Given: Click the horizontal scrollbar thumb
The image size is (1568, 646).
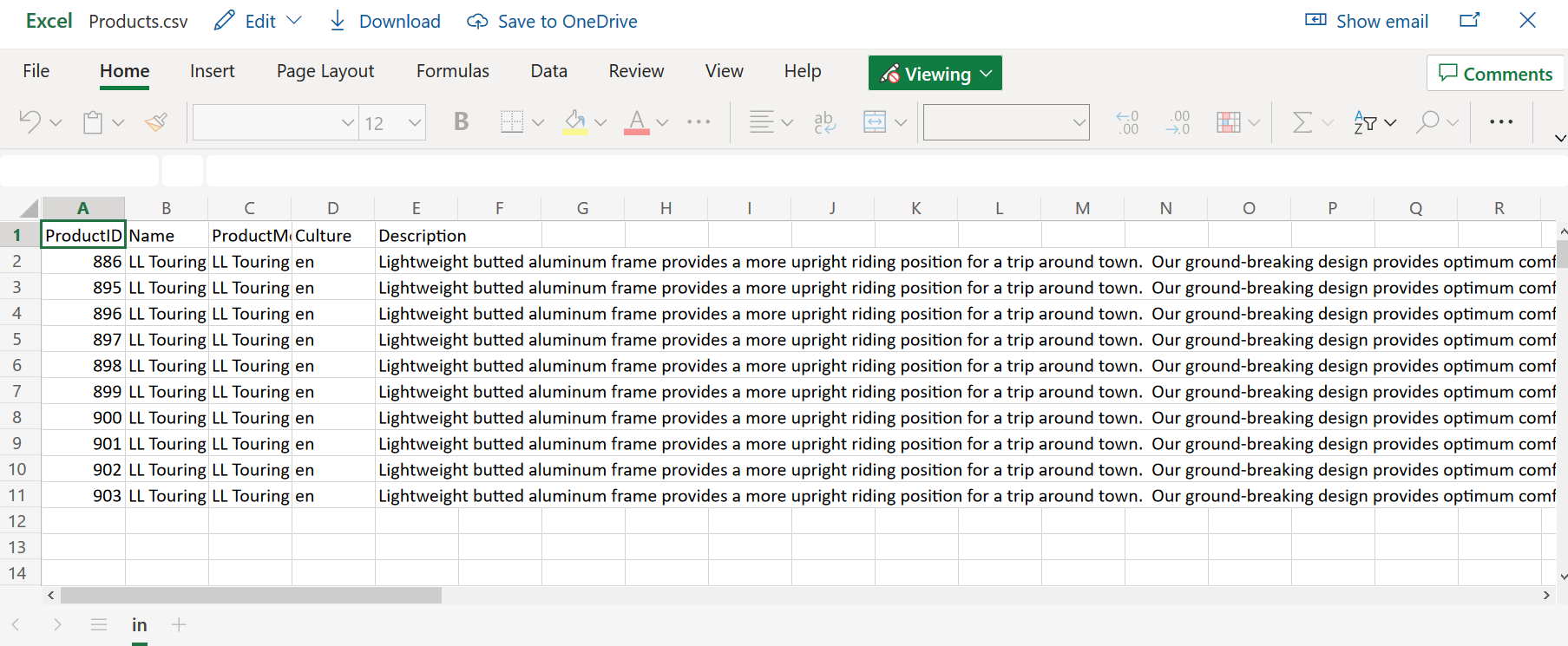Looking at the screenshot, I should point(251,596).
